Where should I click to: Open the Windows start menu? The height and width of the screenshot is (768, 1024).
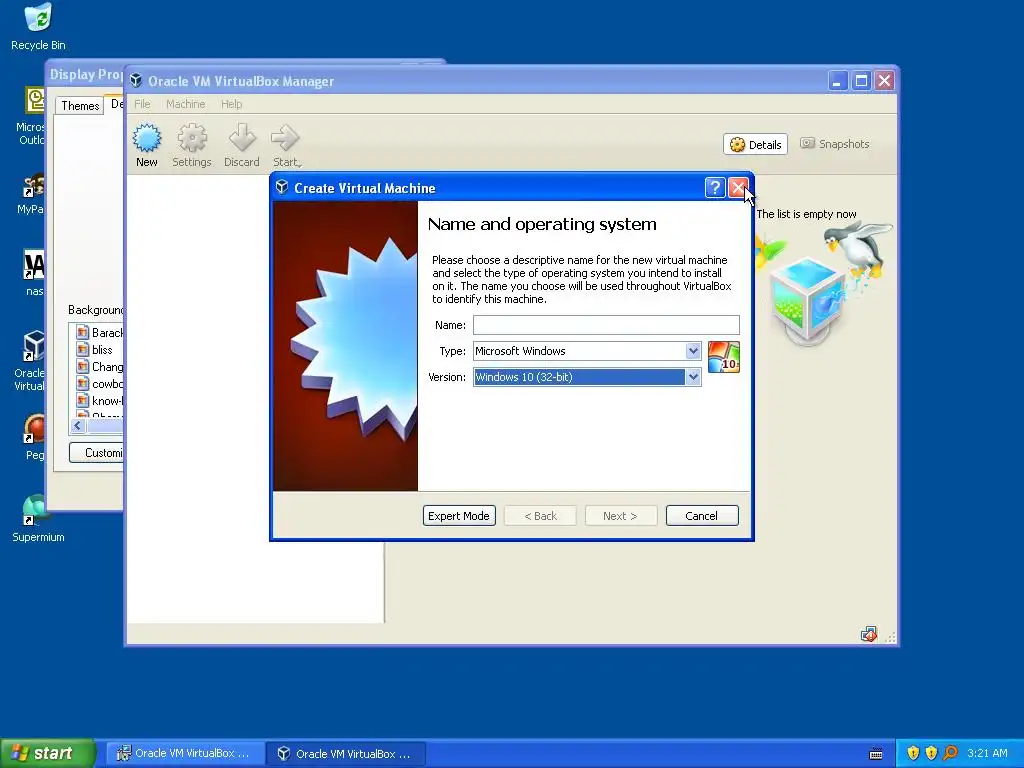48,753
